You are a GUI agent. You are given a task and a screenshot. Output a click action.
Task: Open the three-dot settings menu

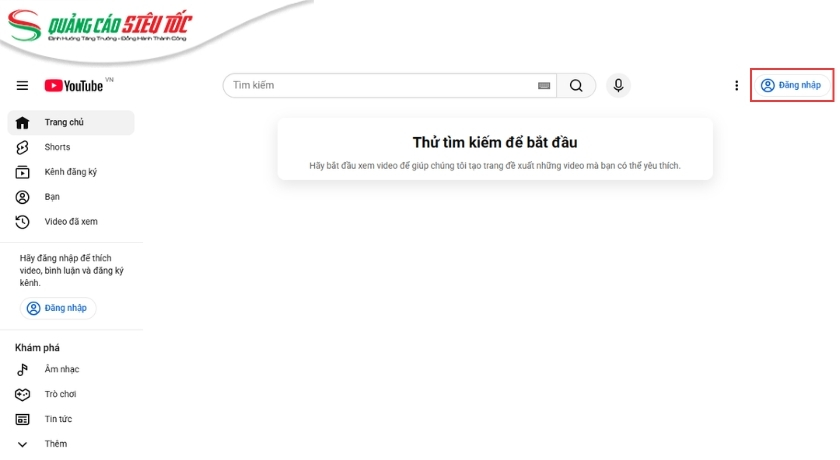(x=736, y=86)
